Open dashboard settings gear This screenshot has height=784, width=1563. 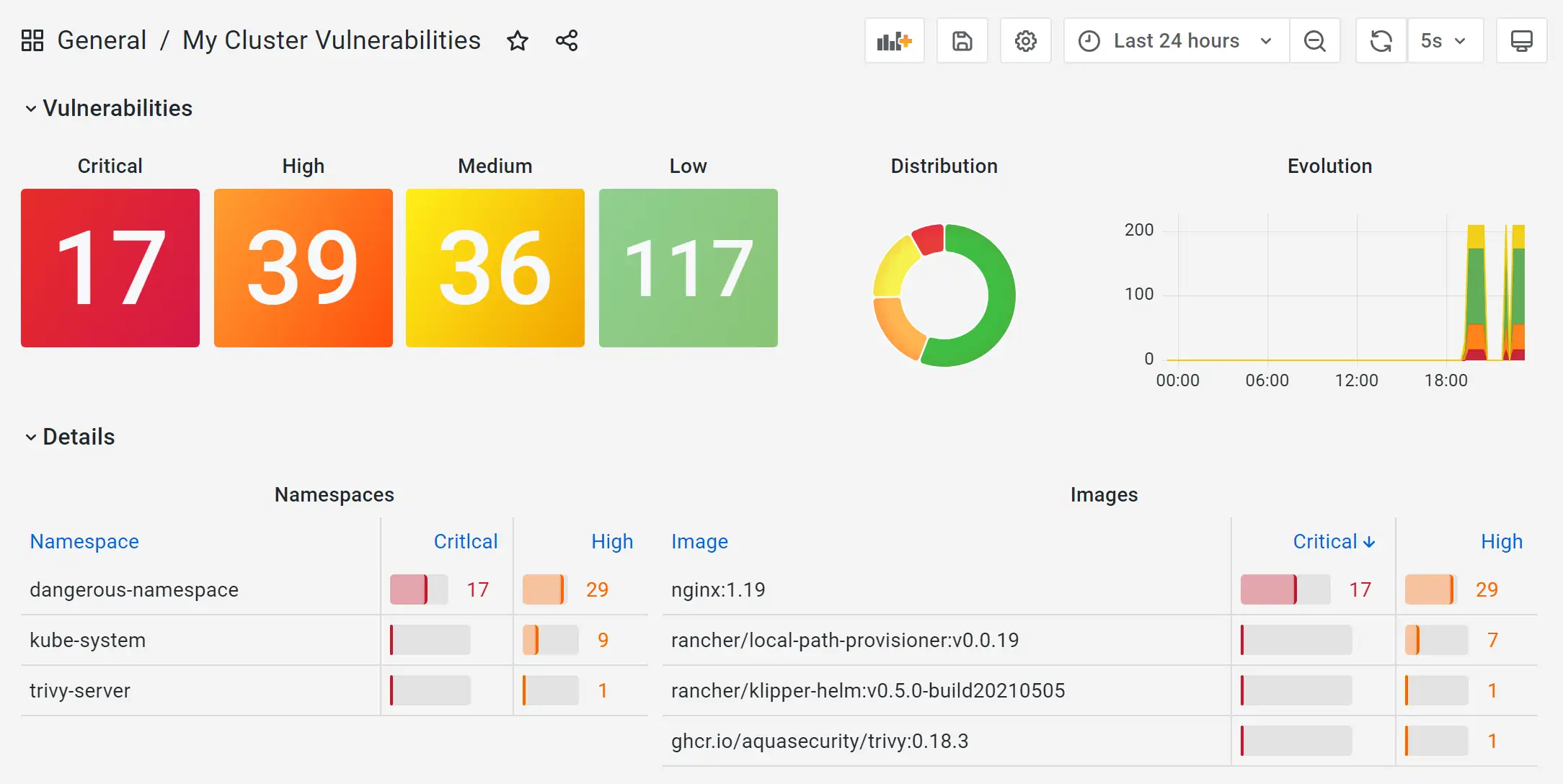pos(1025,41)
